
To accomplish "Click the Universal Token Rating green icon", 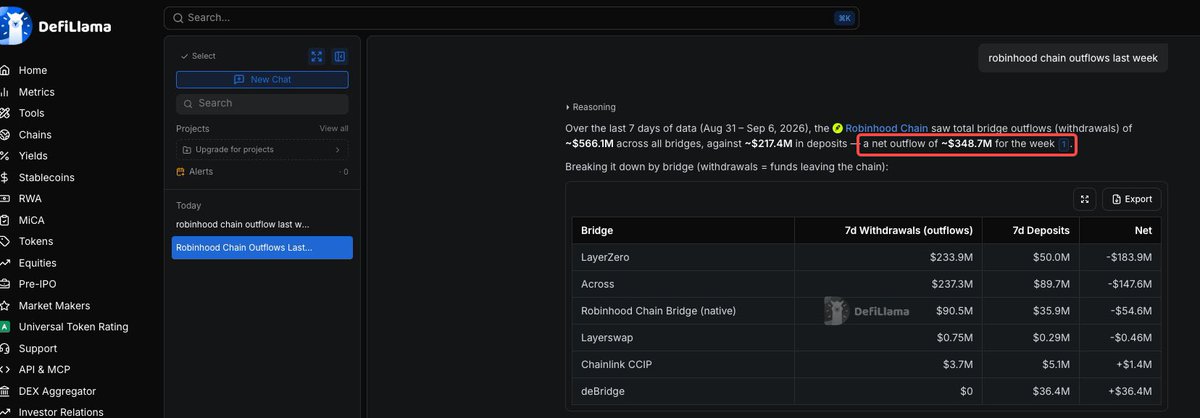I will [5, 327].
